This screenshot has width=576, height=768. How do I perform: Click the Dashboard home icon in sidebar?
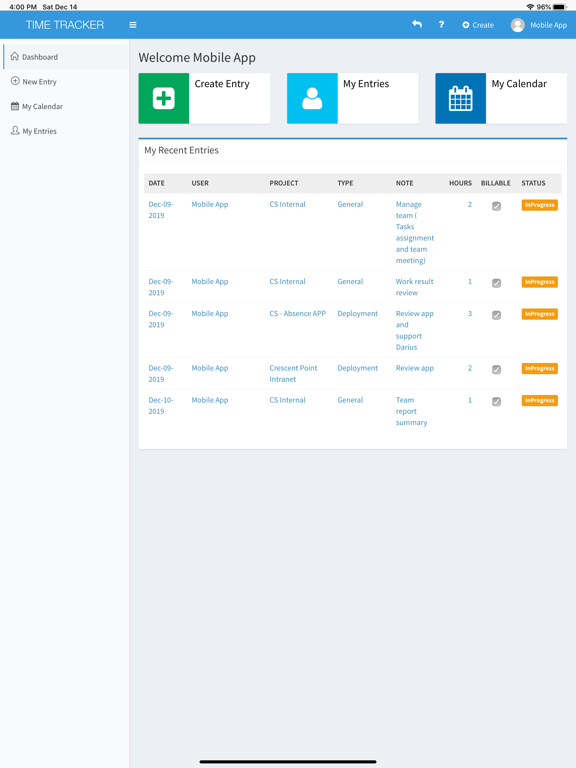click(x=15, y=56)
